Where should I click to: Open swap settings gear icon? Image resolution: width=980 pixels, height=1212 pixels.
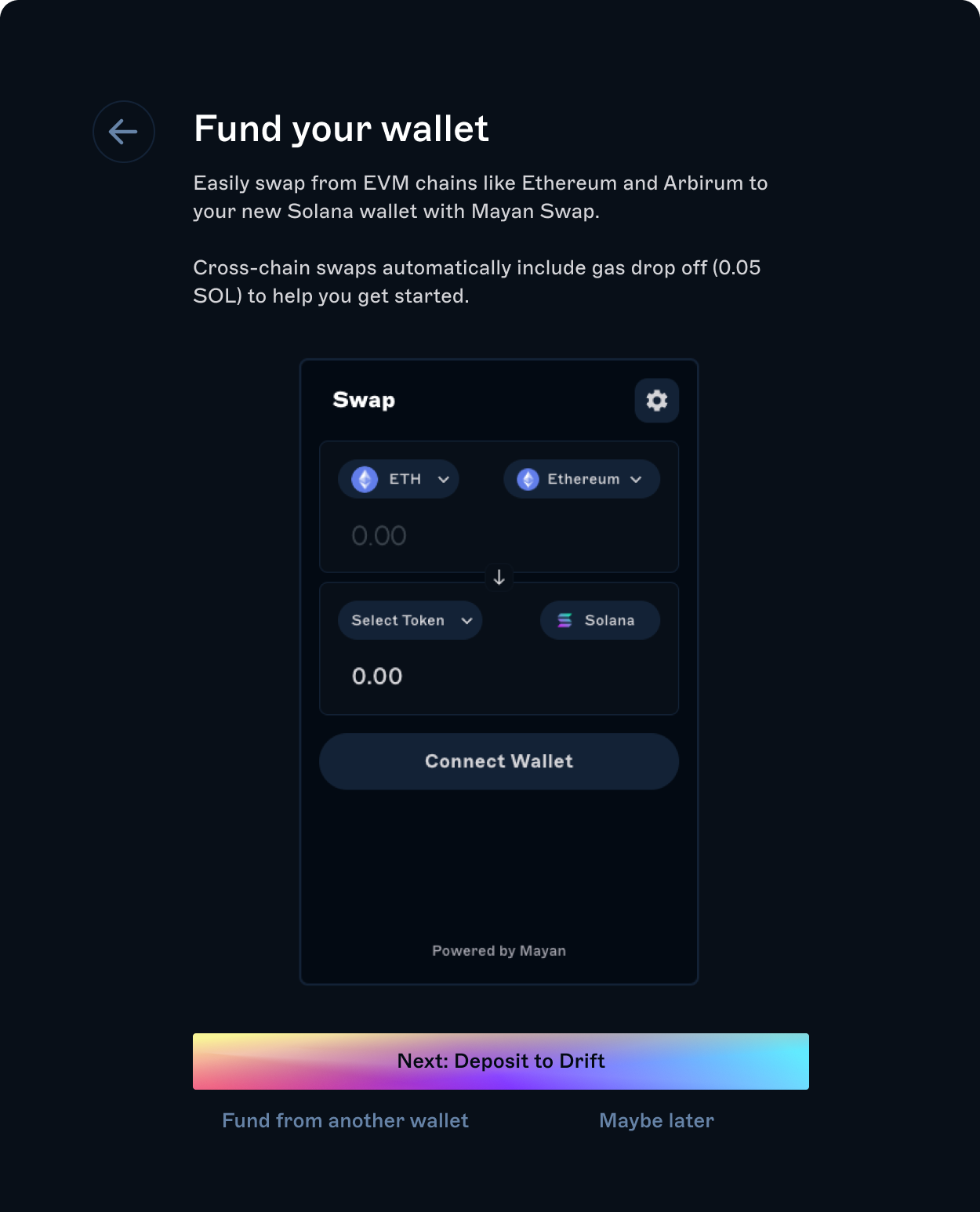coord(656,401)
